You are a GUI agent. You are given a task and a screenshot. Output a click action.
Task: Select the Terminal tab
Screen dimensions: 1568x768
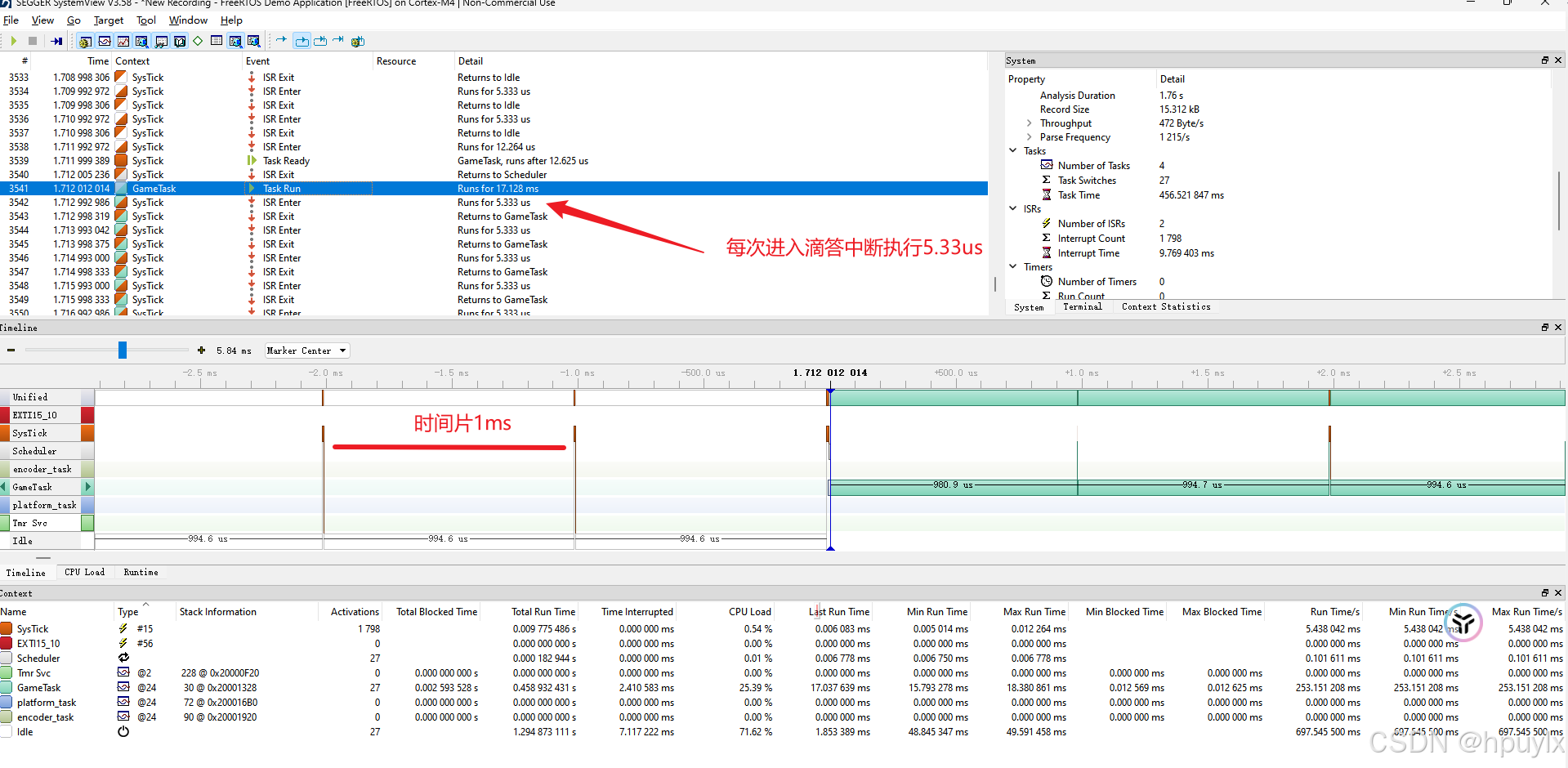coord(1083,306)
